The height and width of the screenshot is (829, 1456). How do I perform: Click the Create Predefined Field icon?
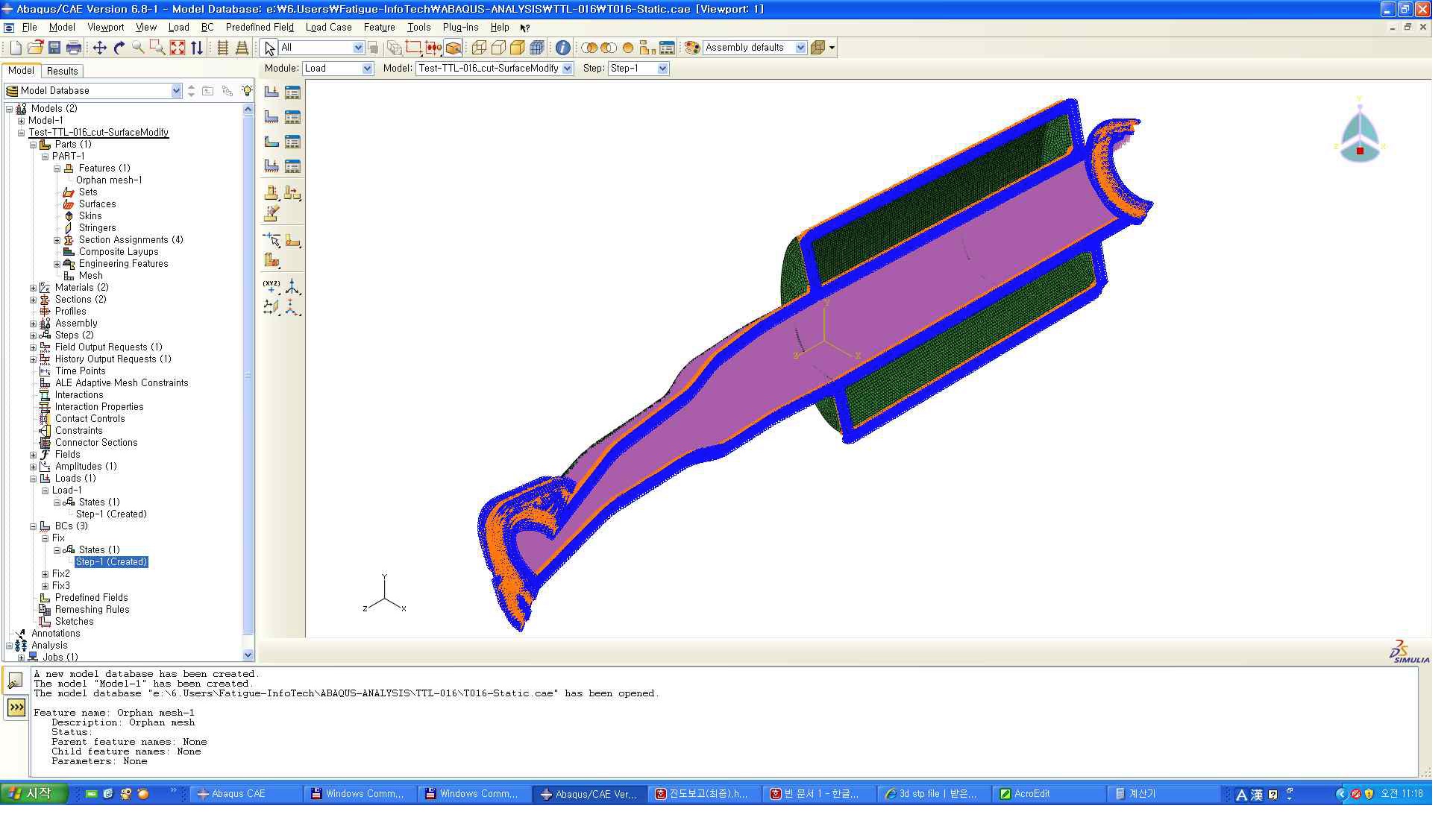[x=272, y=142]
